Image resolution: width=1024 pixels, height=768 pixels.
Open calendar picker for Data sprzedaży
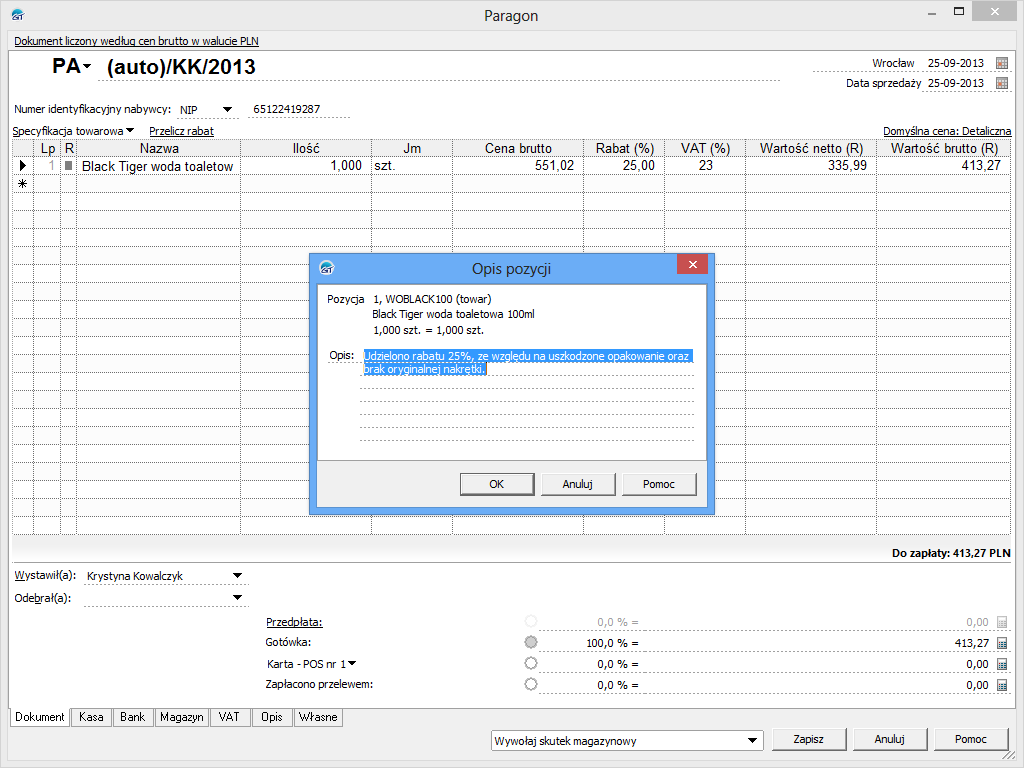[1002, 83]
